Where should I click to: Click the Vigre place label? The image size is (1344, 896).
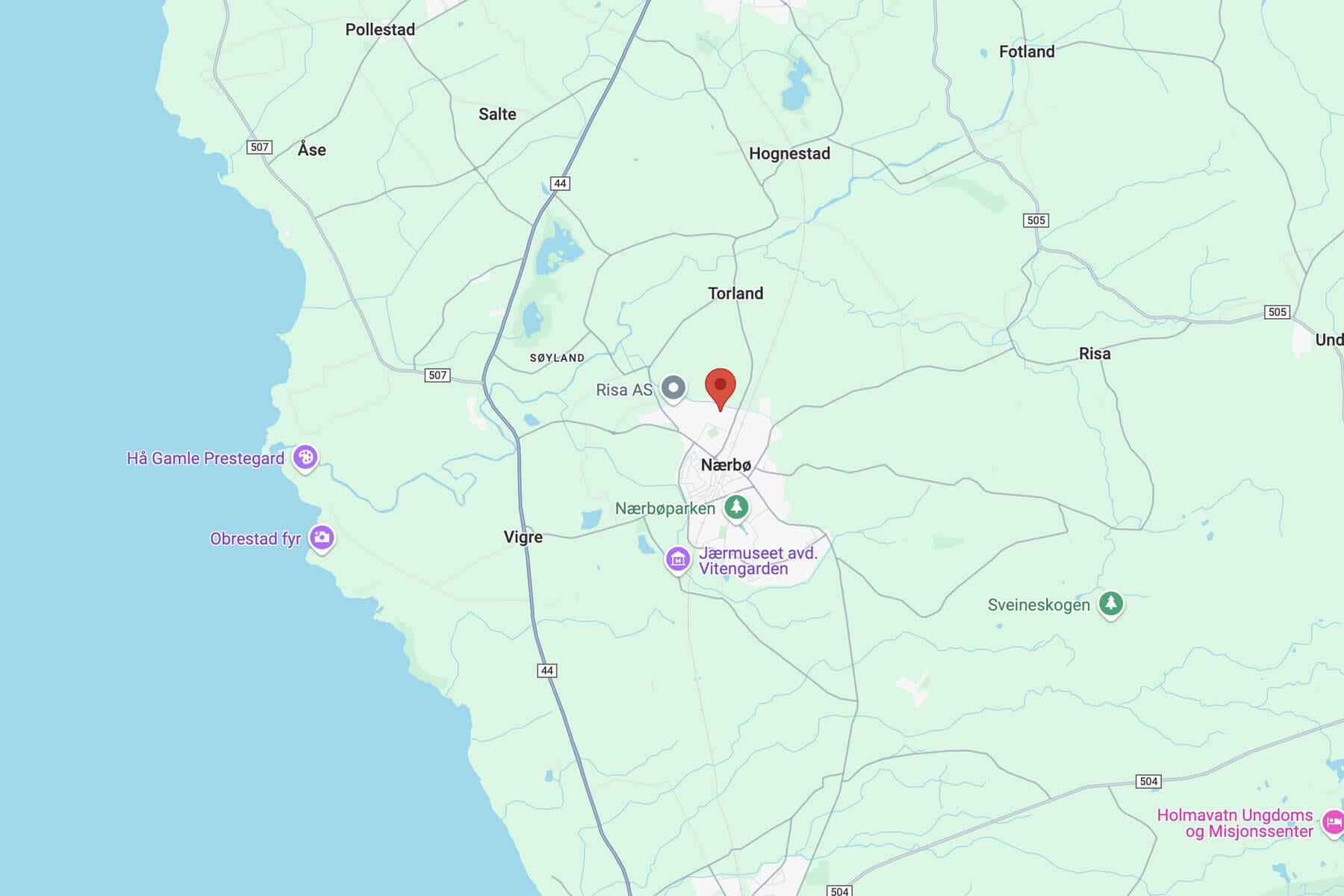[x=523, y=537]
